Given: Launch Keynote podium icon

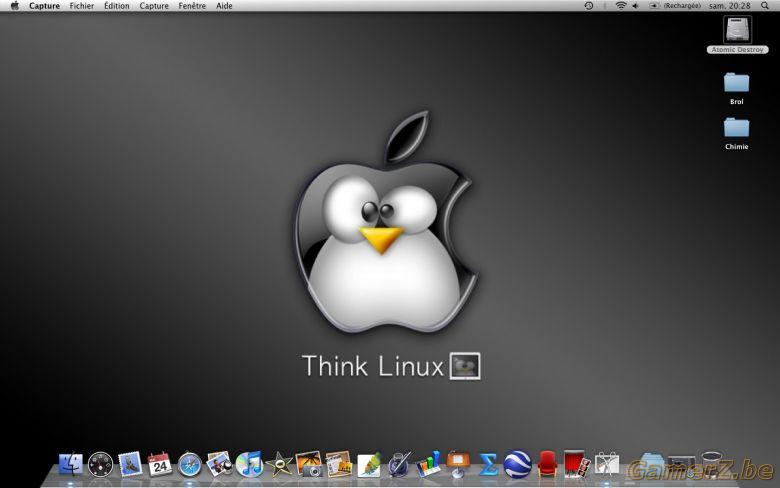Looking at the screenshot, I should click(x=458, y=464).
